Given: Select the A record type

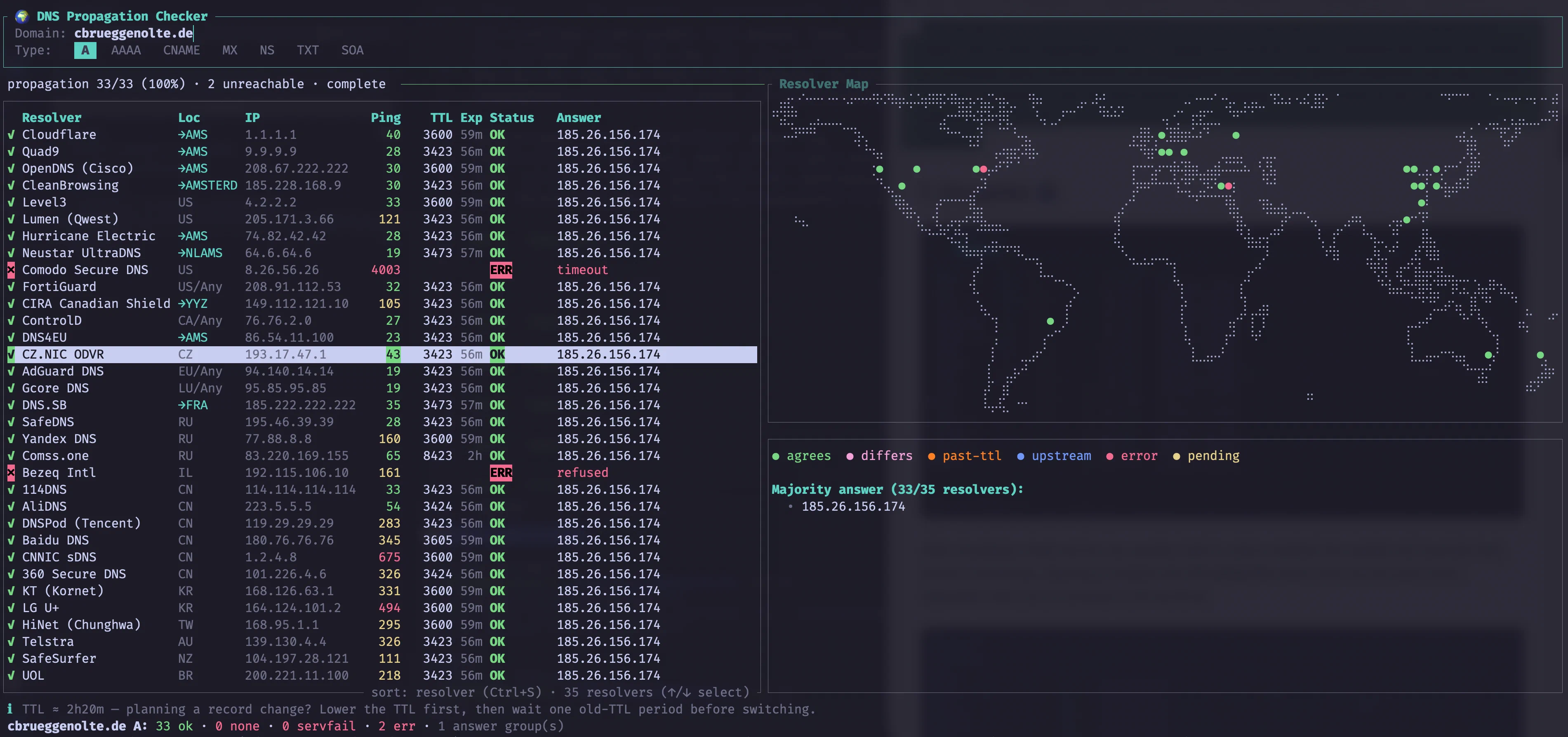Looking at the screenshot, I should (x=85, y=51).
